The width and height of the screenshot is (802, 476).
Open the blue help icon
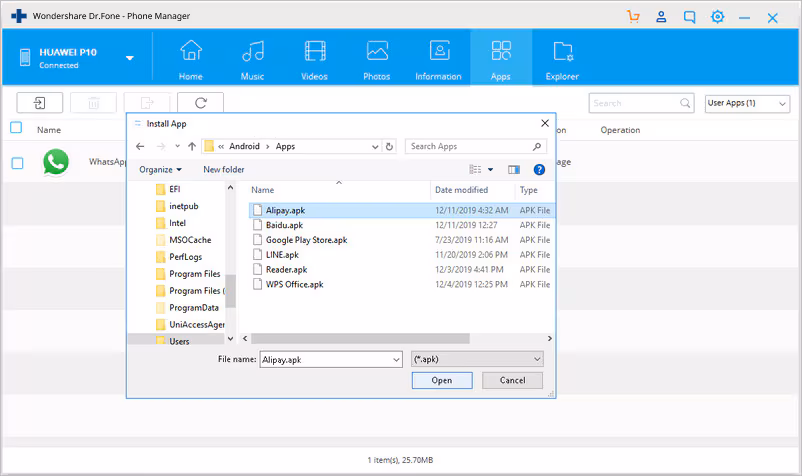pyautogui.click(x=539, y=170)
